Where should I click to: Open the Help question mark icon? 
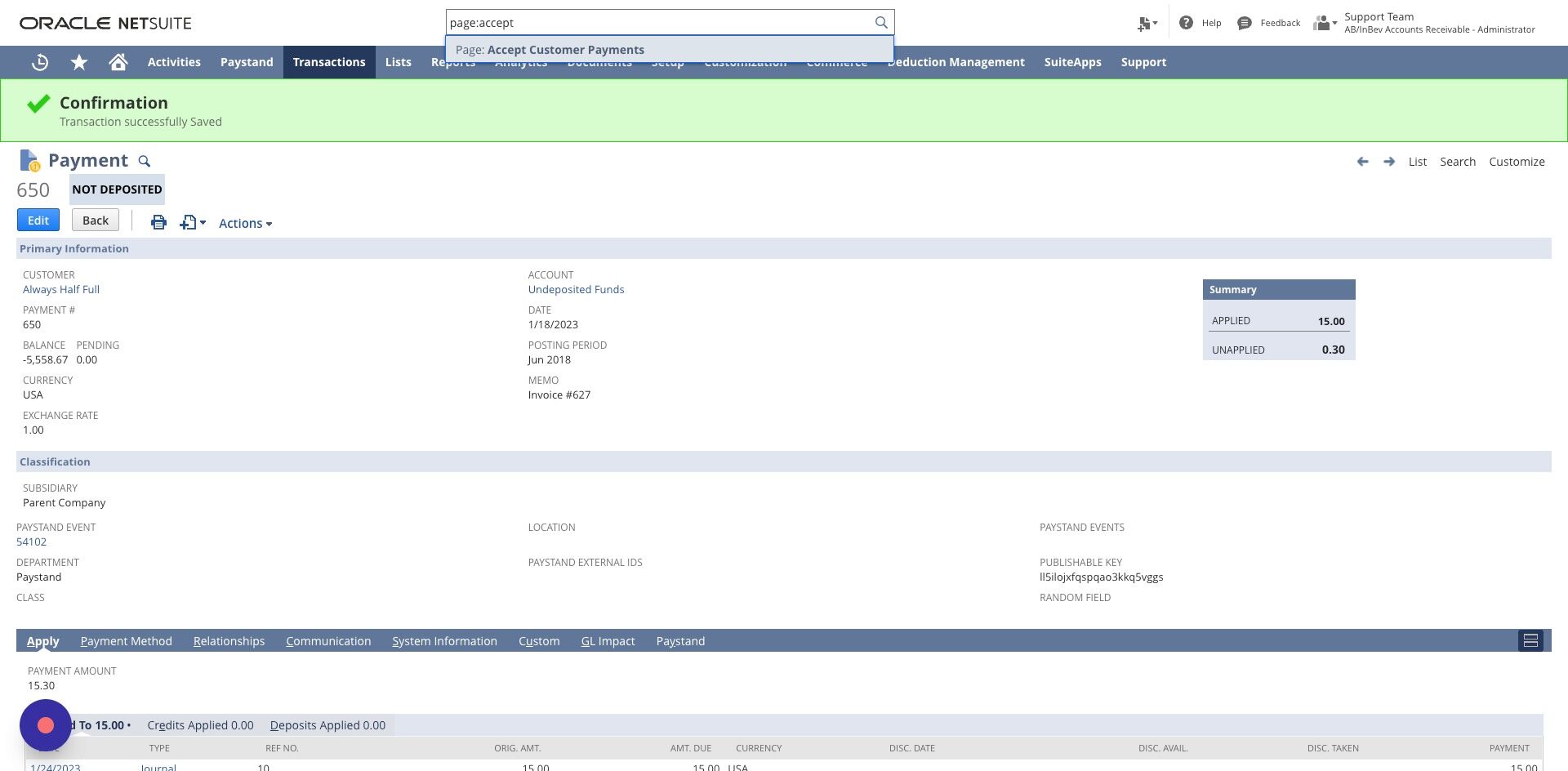tap(1187, 23)
